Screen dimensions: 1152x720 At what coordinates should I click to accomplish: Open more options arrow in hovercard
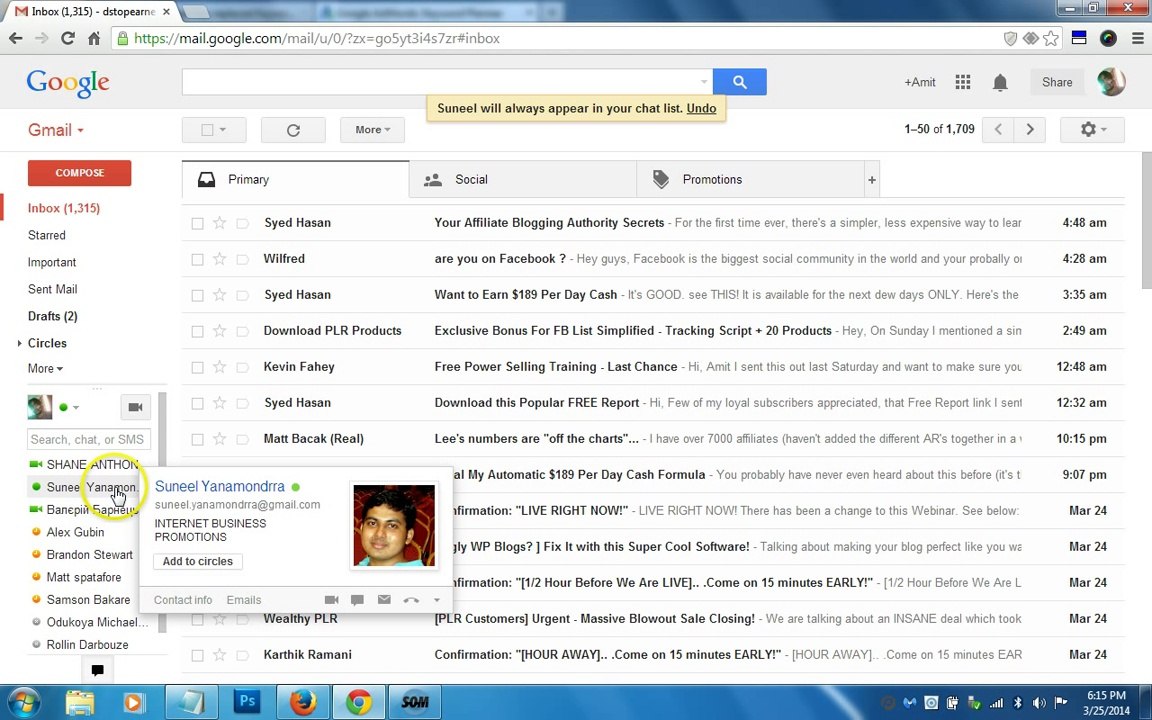tap(436, 600)
